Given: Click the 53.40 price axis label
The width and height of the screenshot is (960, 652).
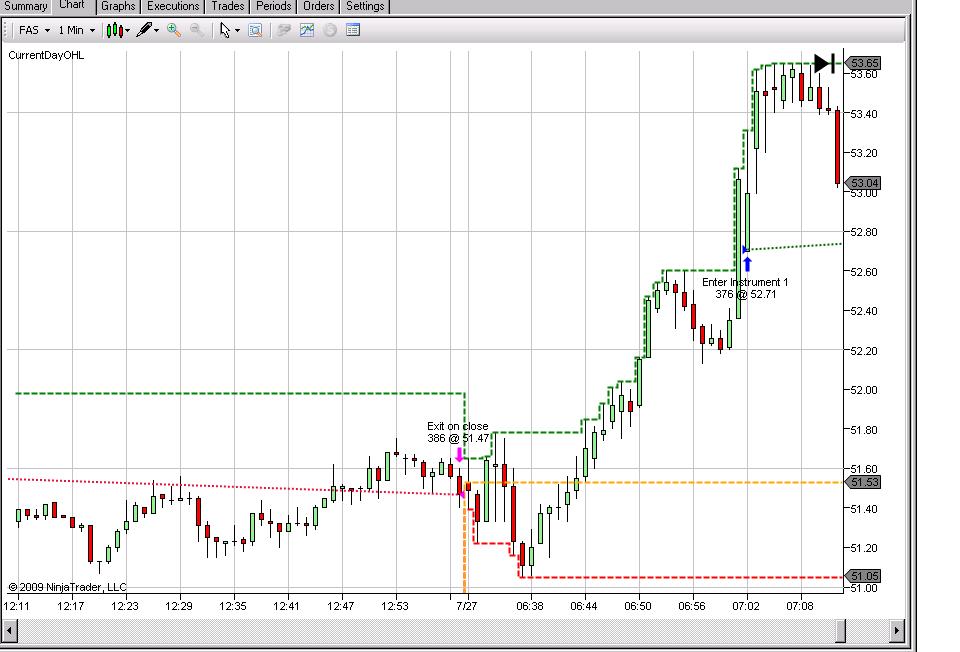Looking at the screenshot, I should (x=864, y=114).
